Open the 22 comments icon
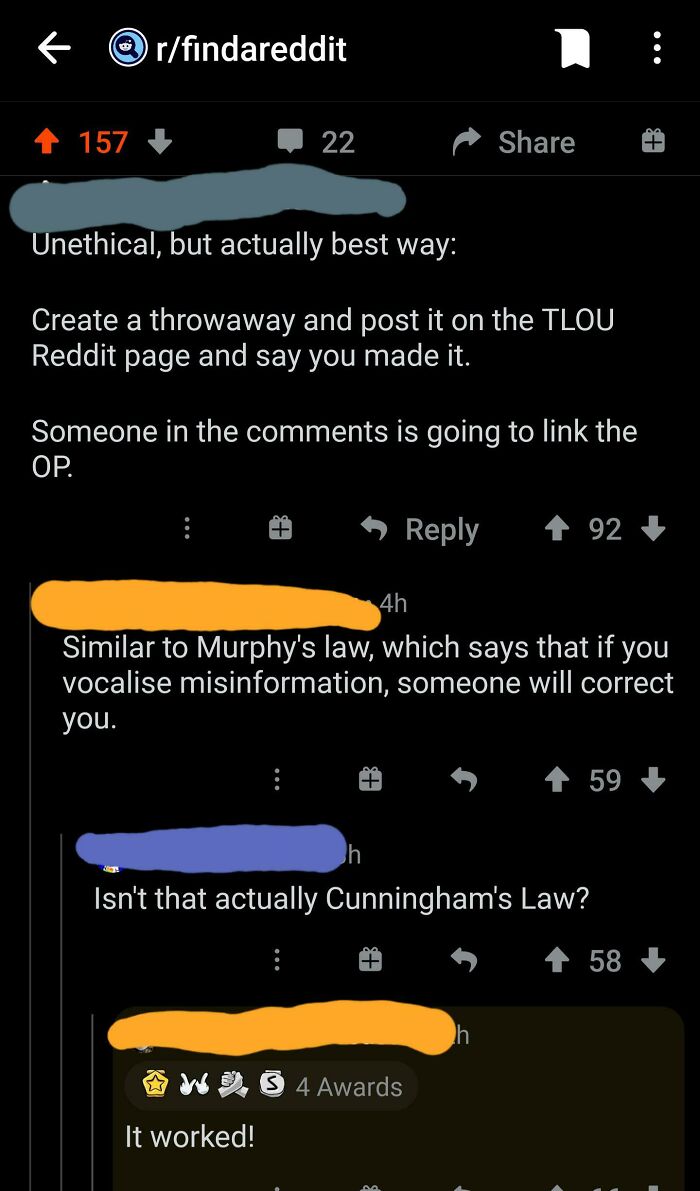Image resolution: width=700 pixels, height=1191 pixels. [290, 141]
